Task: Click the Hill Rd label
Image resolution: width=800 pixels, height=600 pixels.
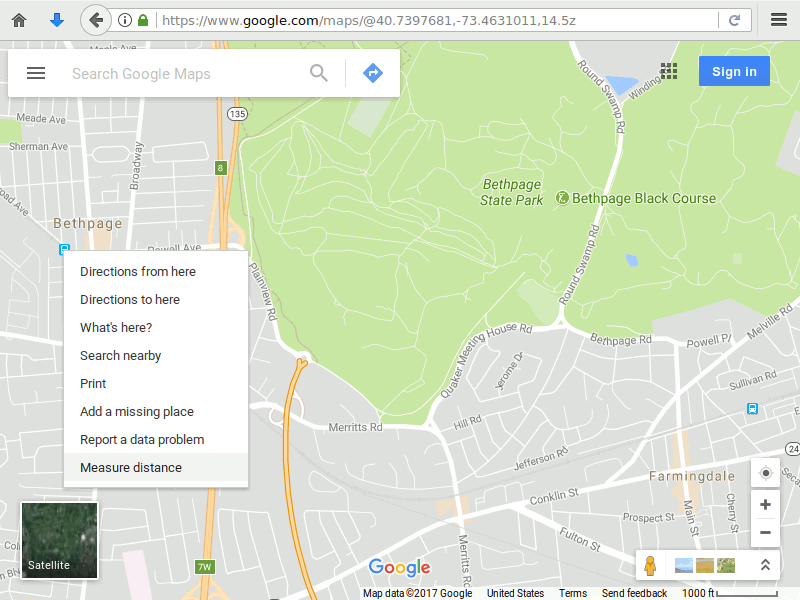Action: pos(467,422)
